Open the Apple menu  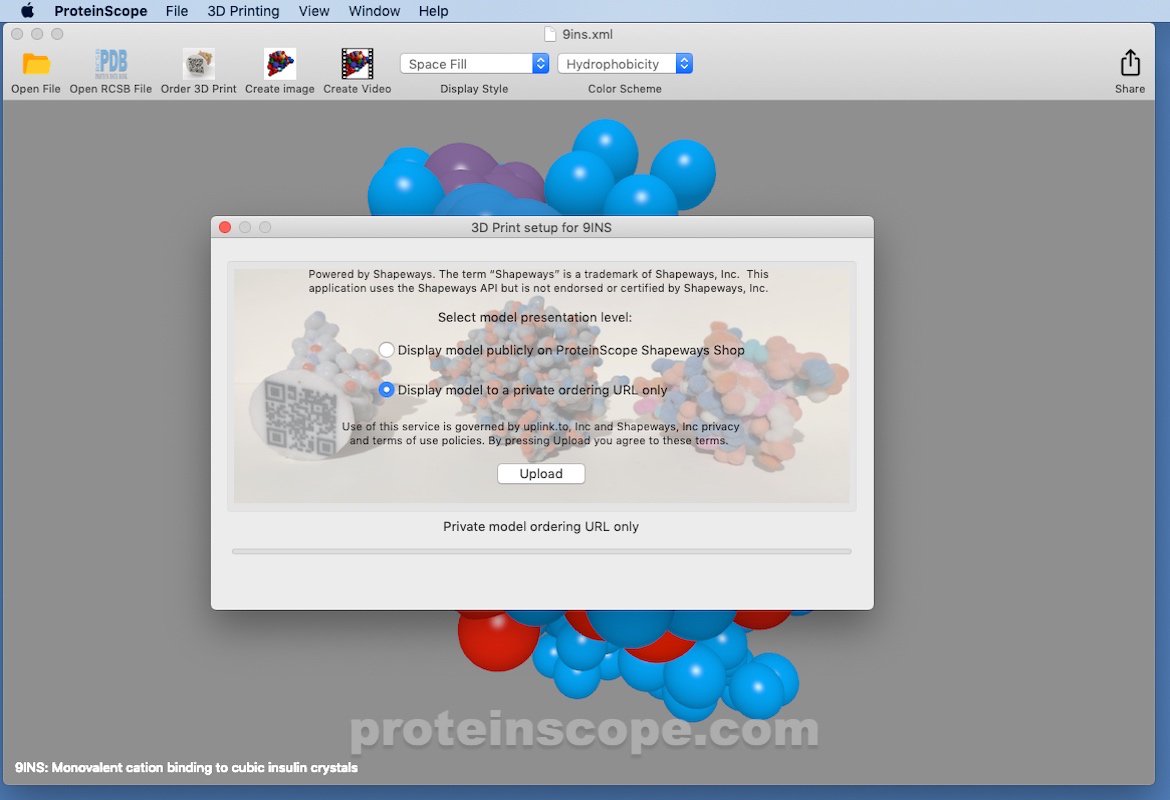(27, 11)
